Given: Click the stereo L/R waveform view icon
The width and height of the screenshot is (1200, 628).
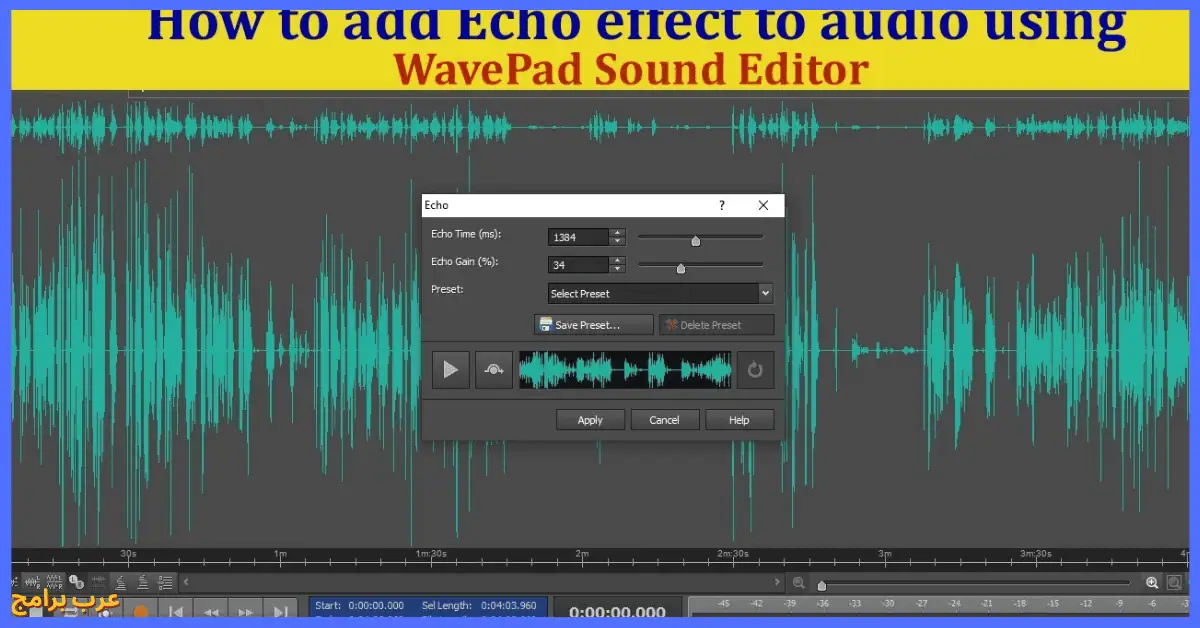Looking at the screenshot, I should pyautogui.click(x=32, y=581).
